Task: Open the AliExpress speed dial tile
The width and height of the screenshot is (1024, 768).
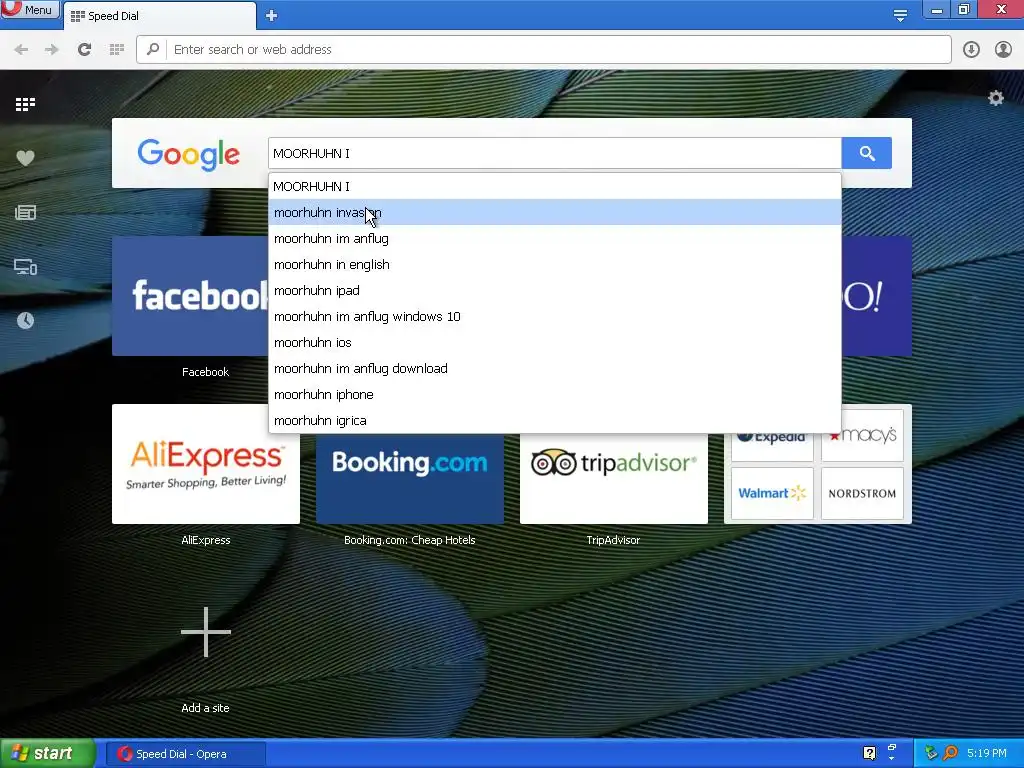Action: pyautogui.click(x=206, y=464)
